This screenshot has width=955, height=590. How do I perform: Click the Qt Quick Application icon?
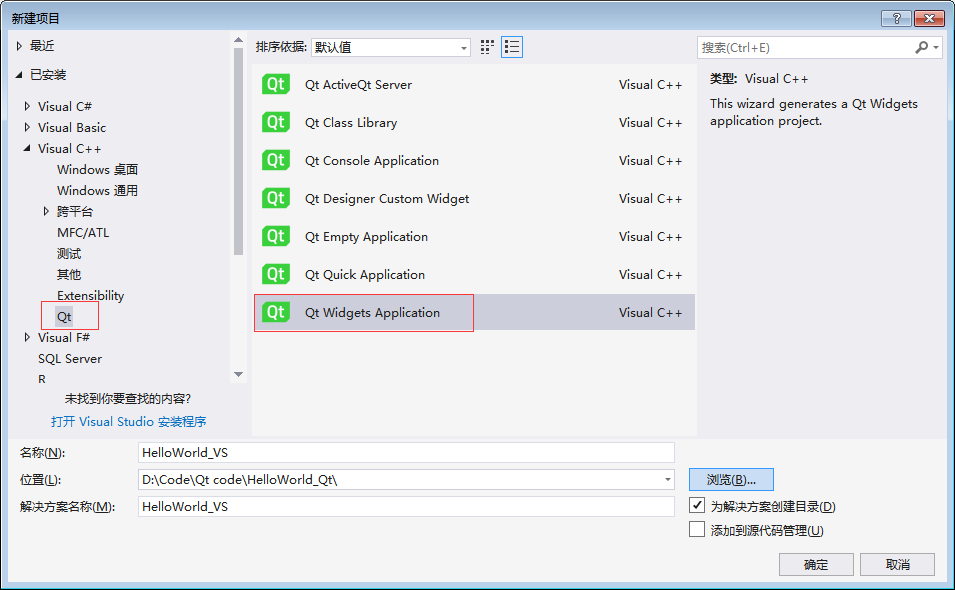coord(275,274)
